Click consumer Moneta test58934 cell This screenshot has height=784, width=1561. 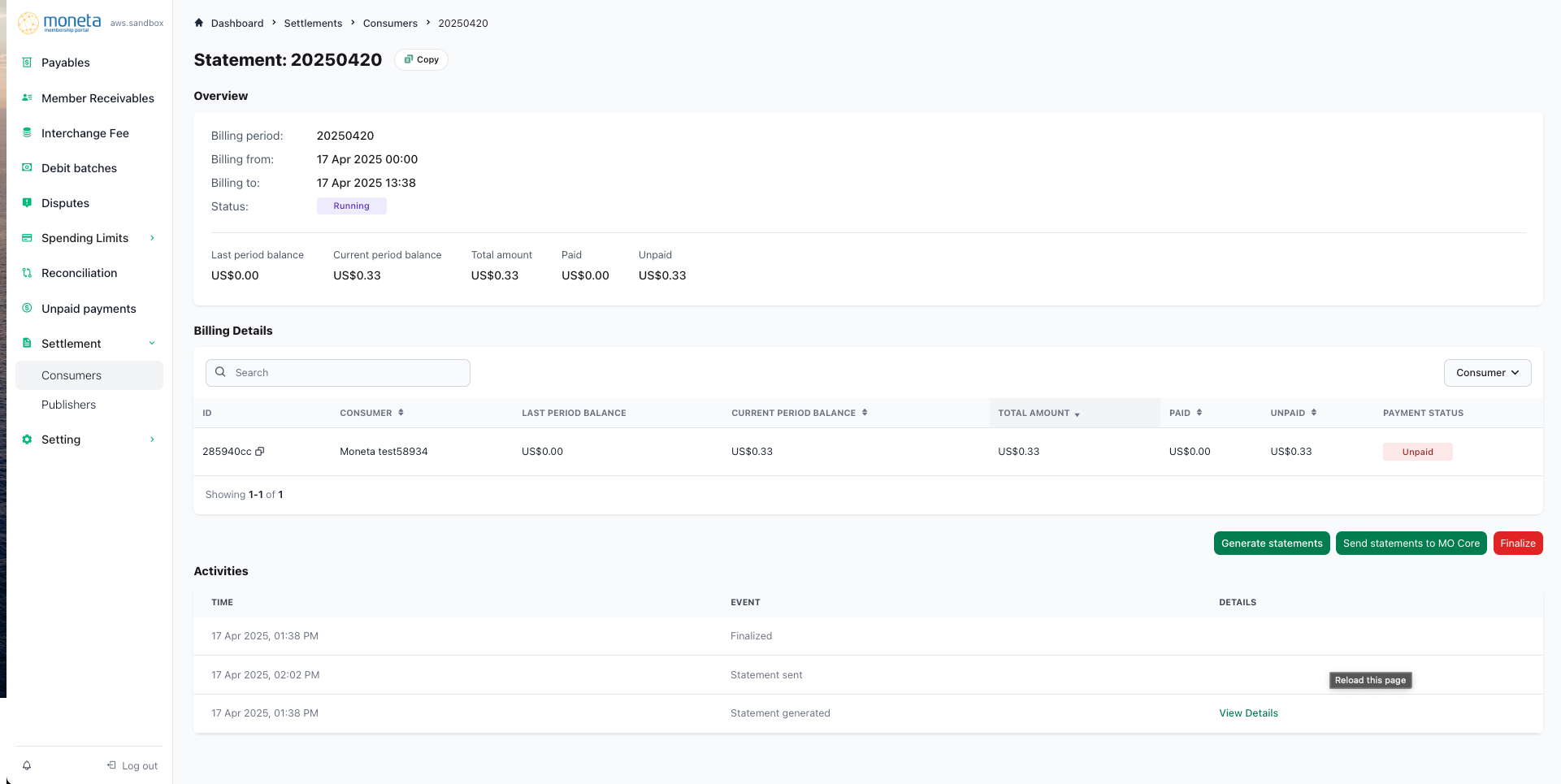(x=384, y=452)
